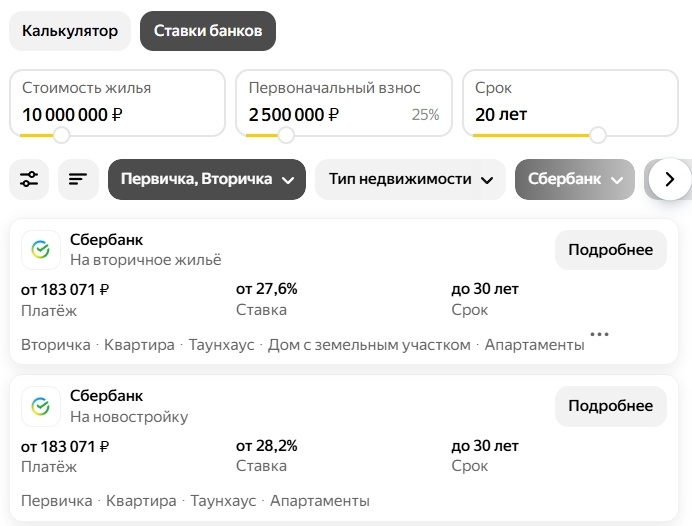Switch to the Калькулятор tab
This screenshot has width=692, height=526.
coord(70,31)
